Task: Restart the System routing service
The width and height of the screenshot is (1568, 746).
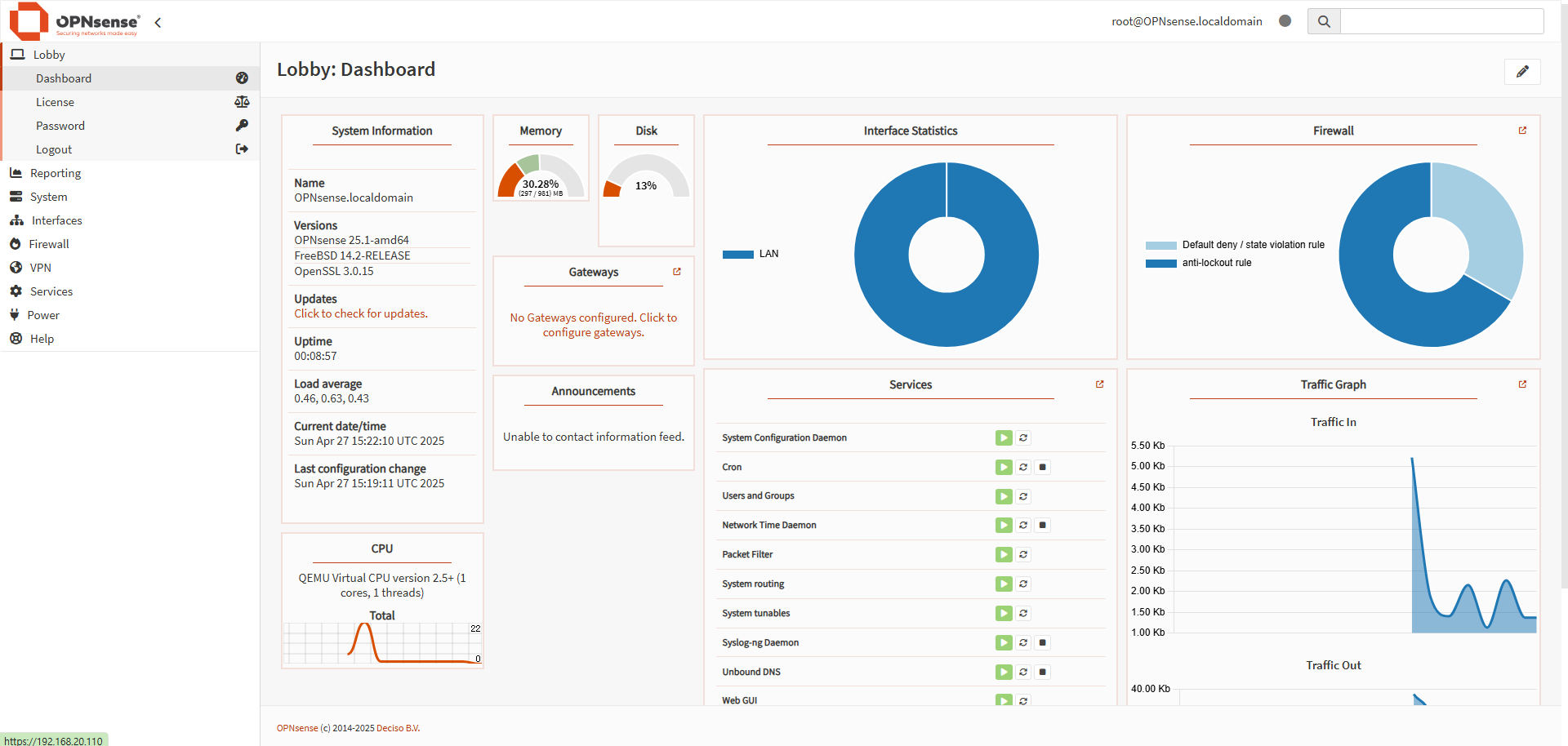Action: (x=1023, y=584)
